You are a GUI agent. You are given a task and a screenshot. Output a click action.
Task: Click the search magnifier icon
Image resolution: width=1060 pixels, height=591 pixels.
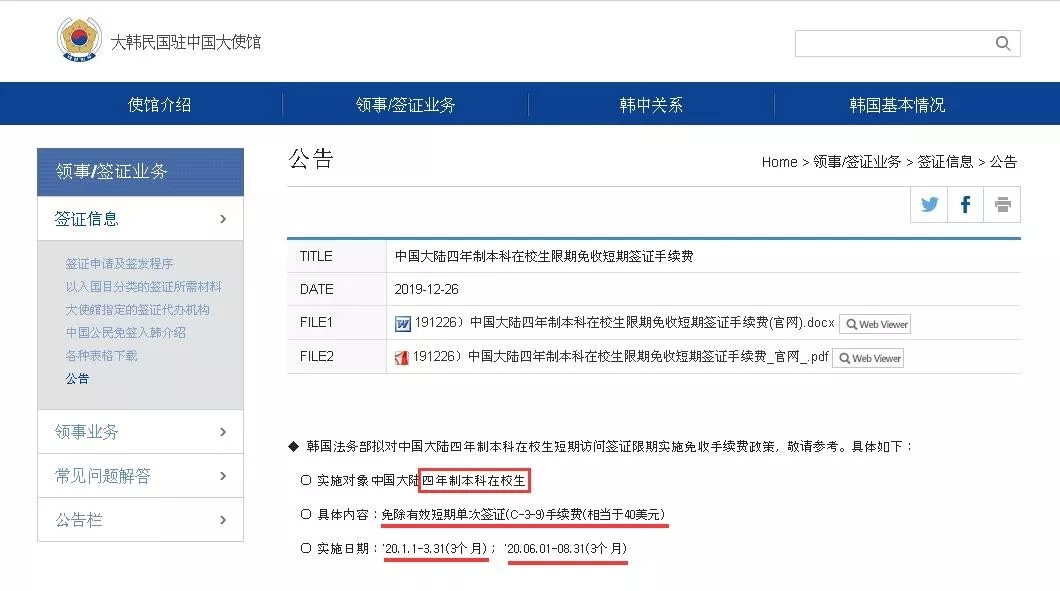pos(1003,43)
